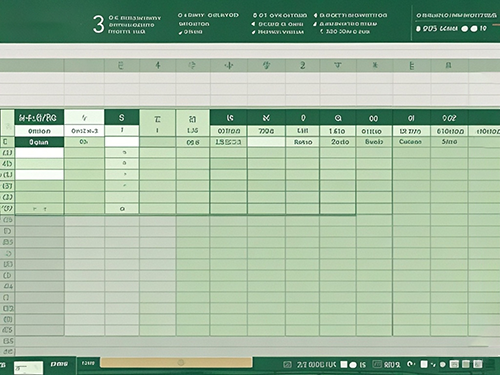The image size is (500, 375).
Task: Select the cell reading 1610
Action: (x=337, y=131)
